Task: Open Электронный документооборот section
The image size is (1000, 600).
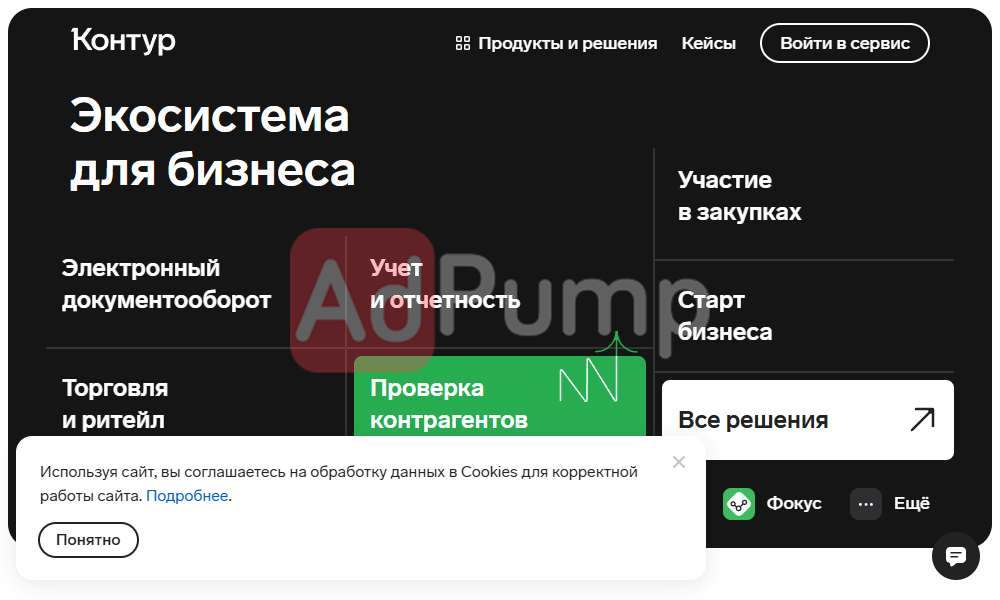Action: (x=166, y=284)
